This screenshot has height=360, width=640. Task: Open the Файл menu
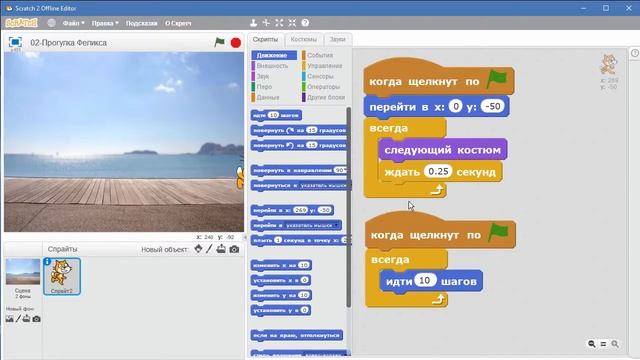pyautogui.click(x=73, y=23)
